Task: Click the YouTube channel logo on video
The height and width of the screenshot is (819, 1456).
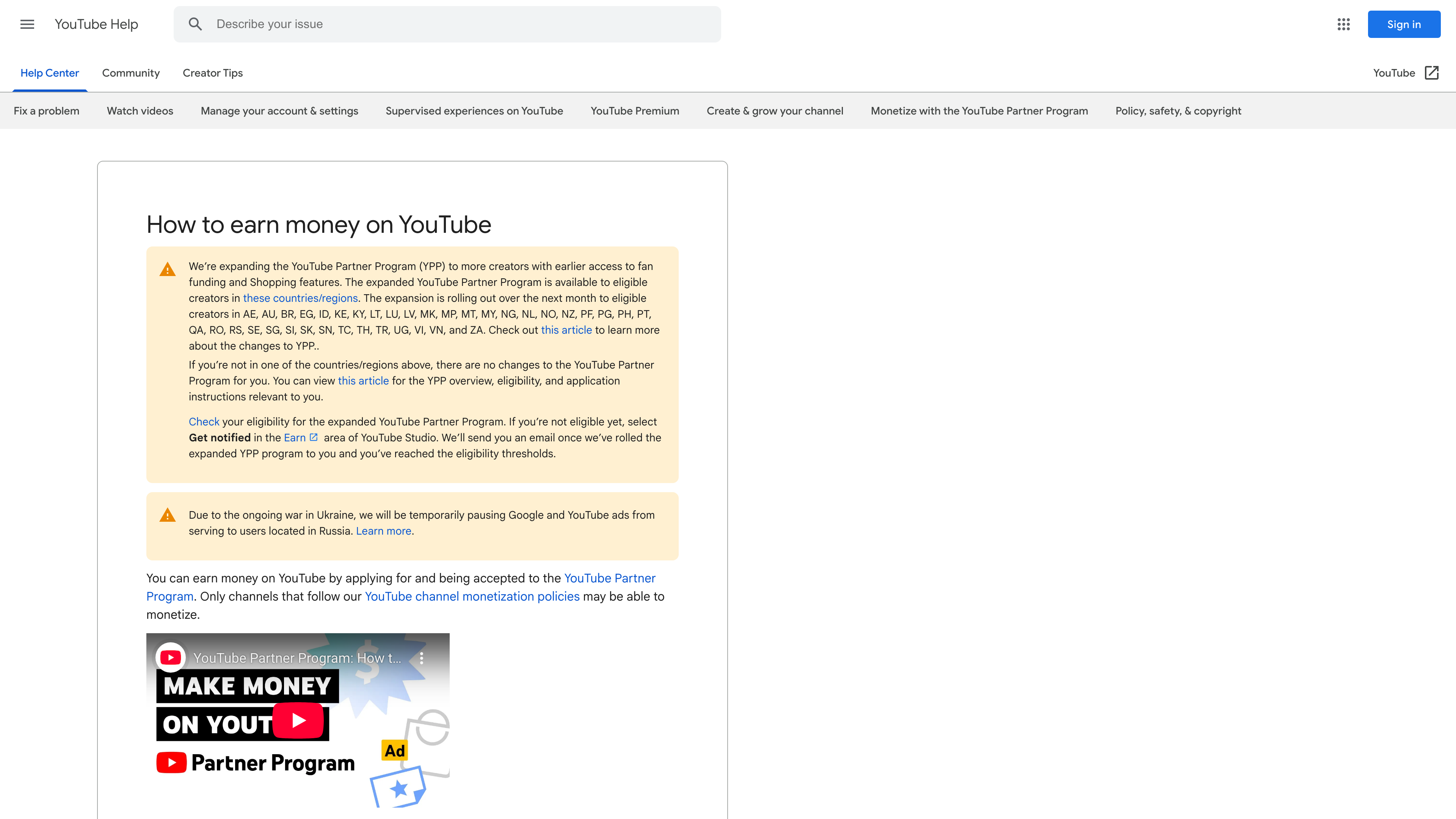Action: coord(171,657)
